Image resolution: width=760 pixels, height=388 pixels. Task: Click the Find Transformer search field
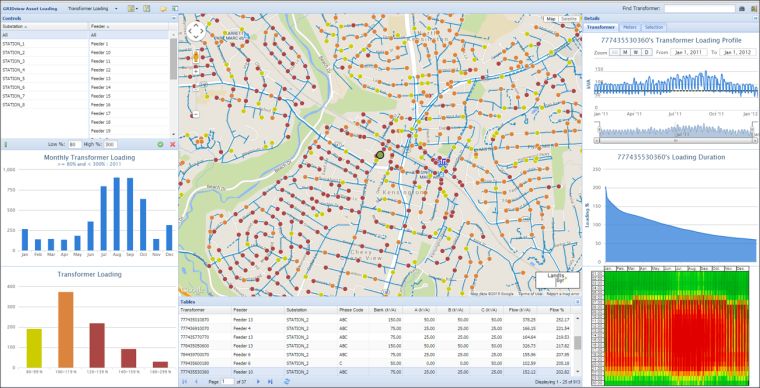[x=699, y=9]
